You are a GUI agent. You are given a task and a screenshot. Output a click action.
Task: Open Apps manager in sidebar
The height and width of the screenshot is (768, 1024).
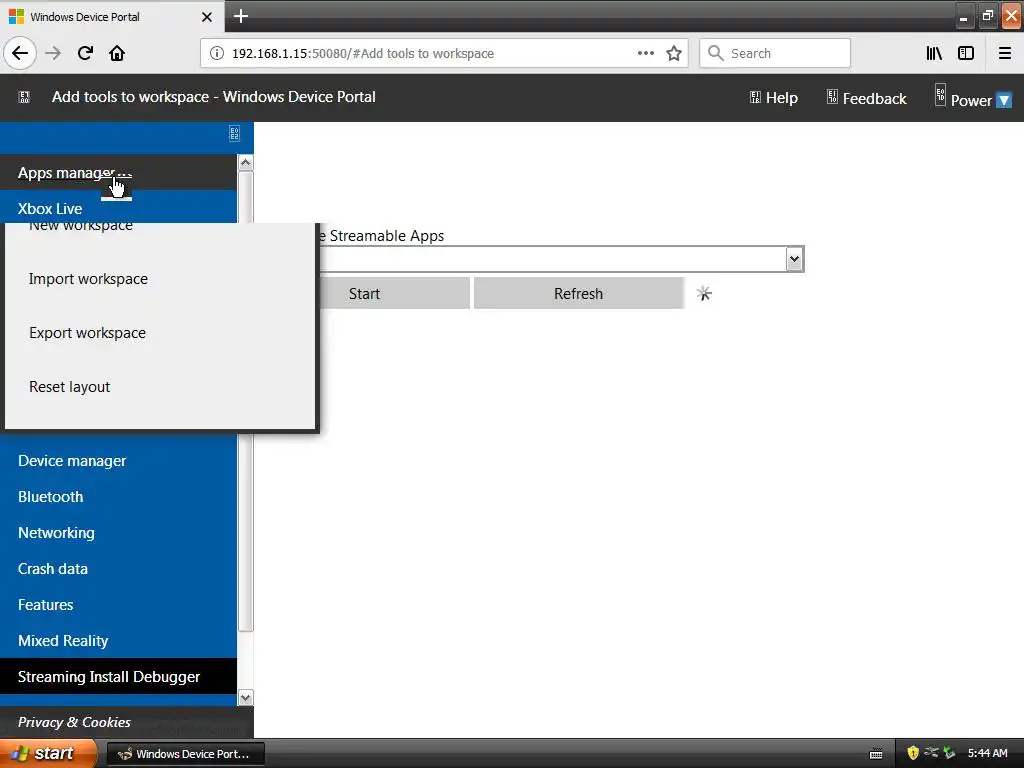[118, 172]
